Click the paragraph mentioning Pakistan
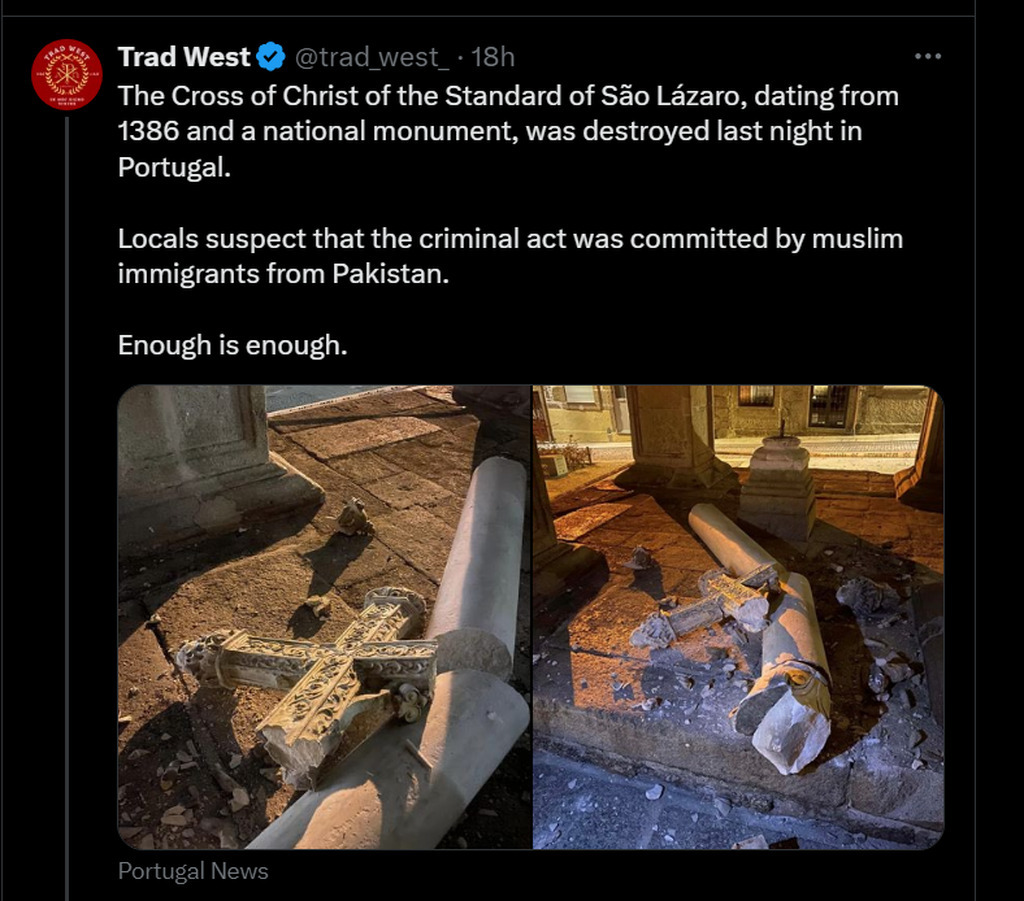The image size is (1024, 901). pyautogui.click(x=510, y=256)
